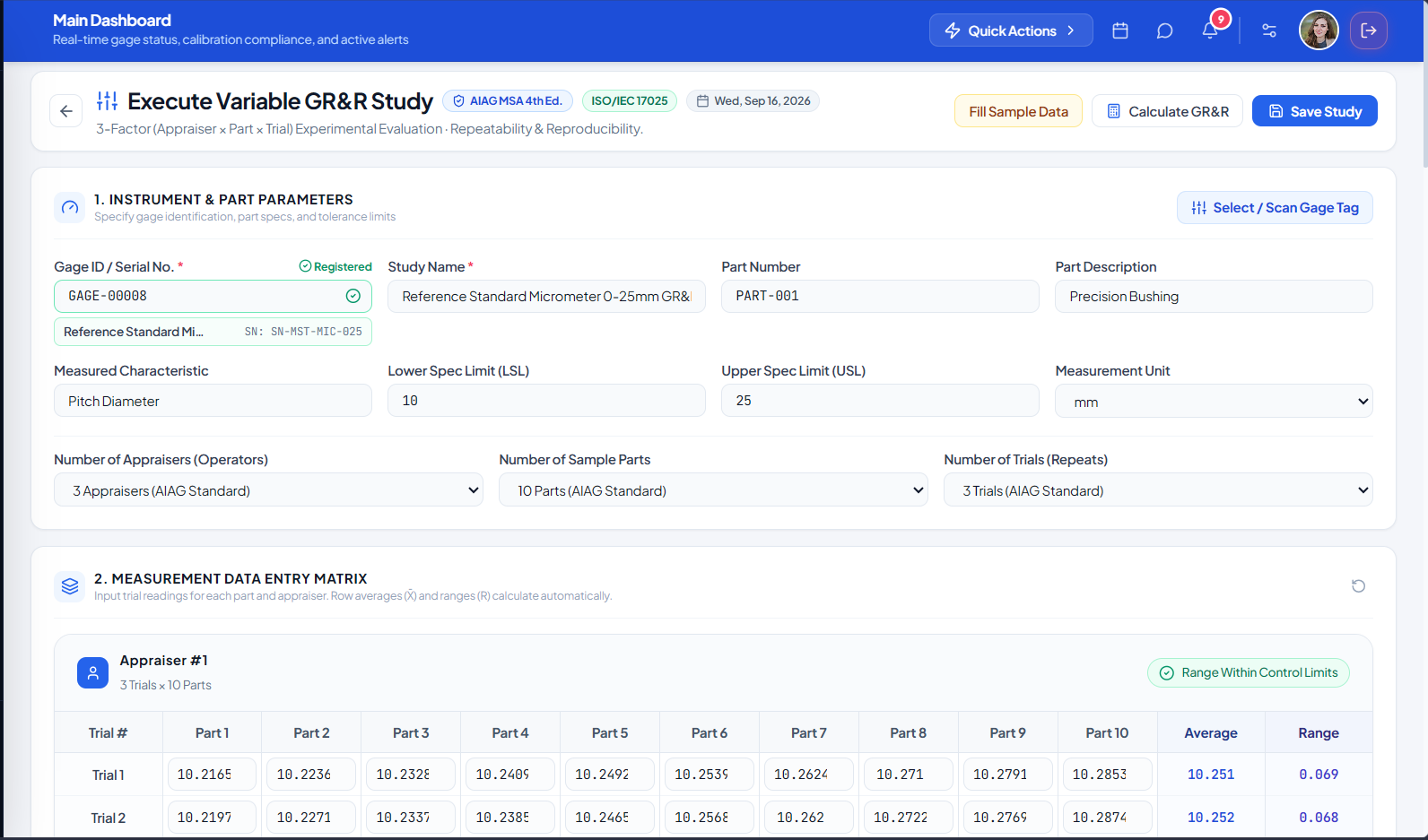The height and width of the screenshot is (840, 1428).
Task: Reset the measurement matrix with refresh icon
Action: 1358,586
